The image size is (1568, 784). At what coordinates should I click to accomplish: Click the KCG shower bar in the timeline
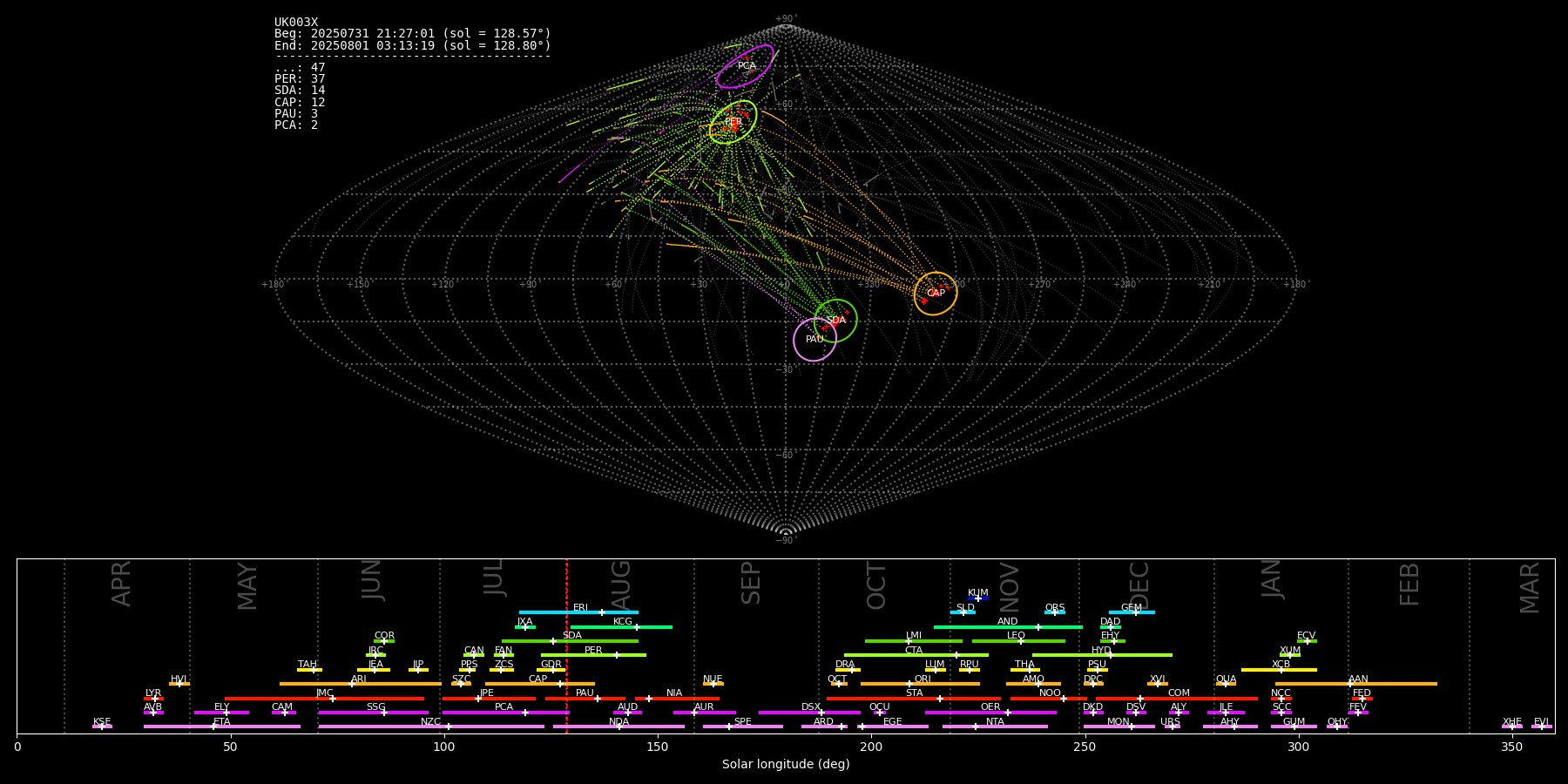click(x=621, y=626)
